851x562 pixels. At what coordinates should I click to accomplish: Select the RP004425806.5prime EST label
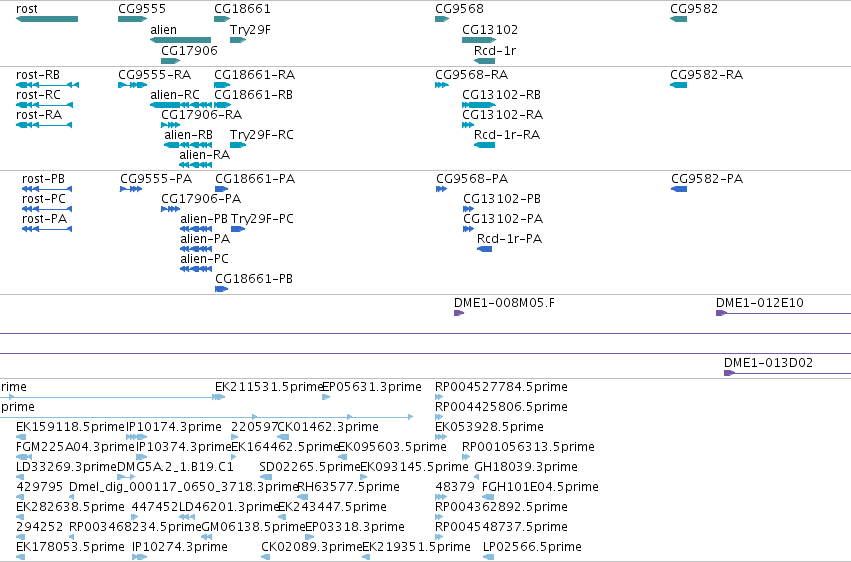[x=501, y=407]
